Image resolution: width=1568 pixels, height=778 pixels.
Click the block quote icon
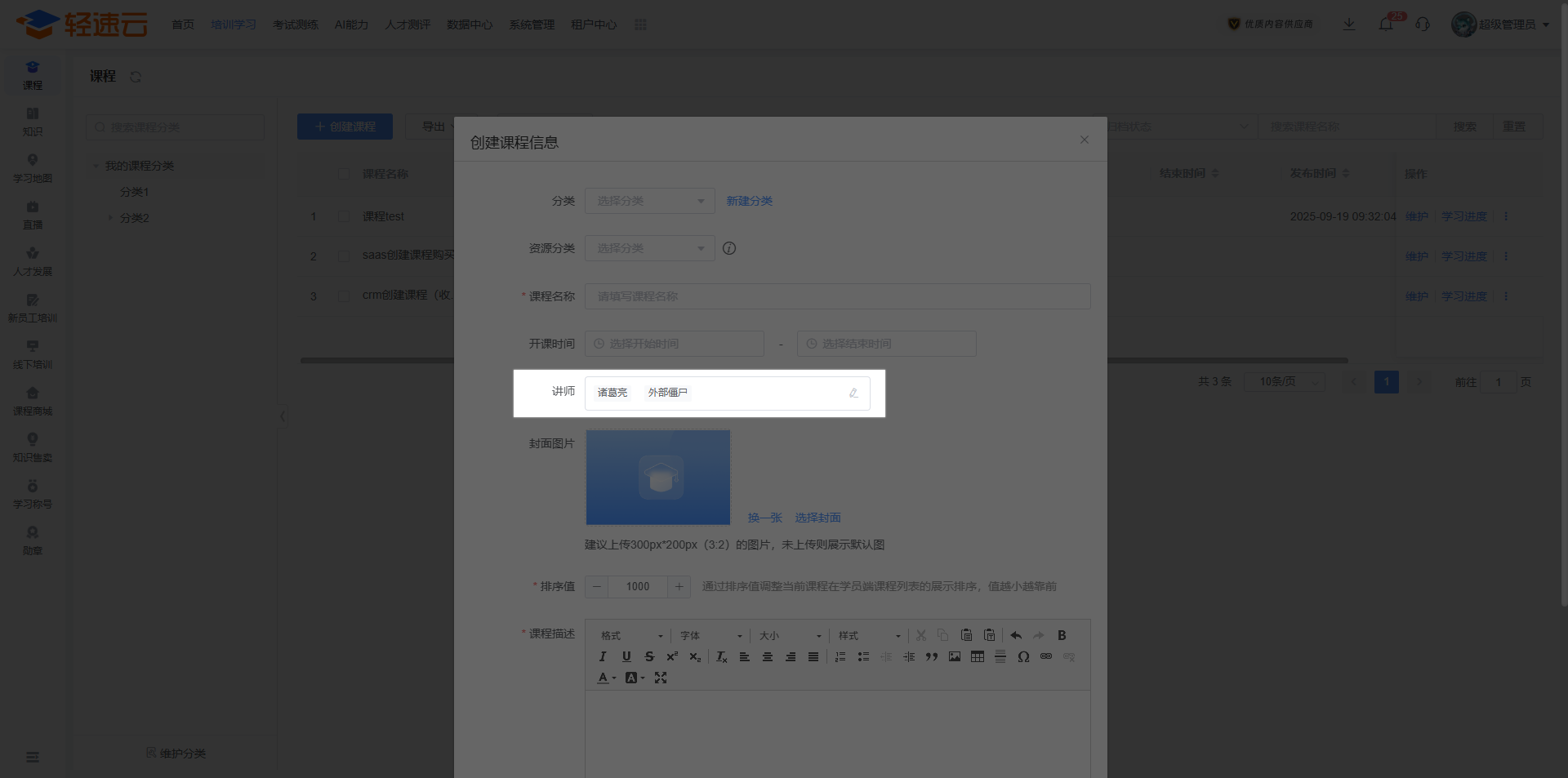coord(932,656)
